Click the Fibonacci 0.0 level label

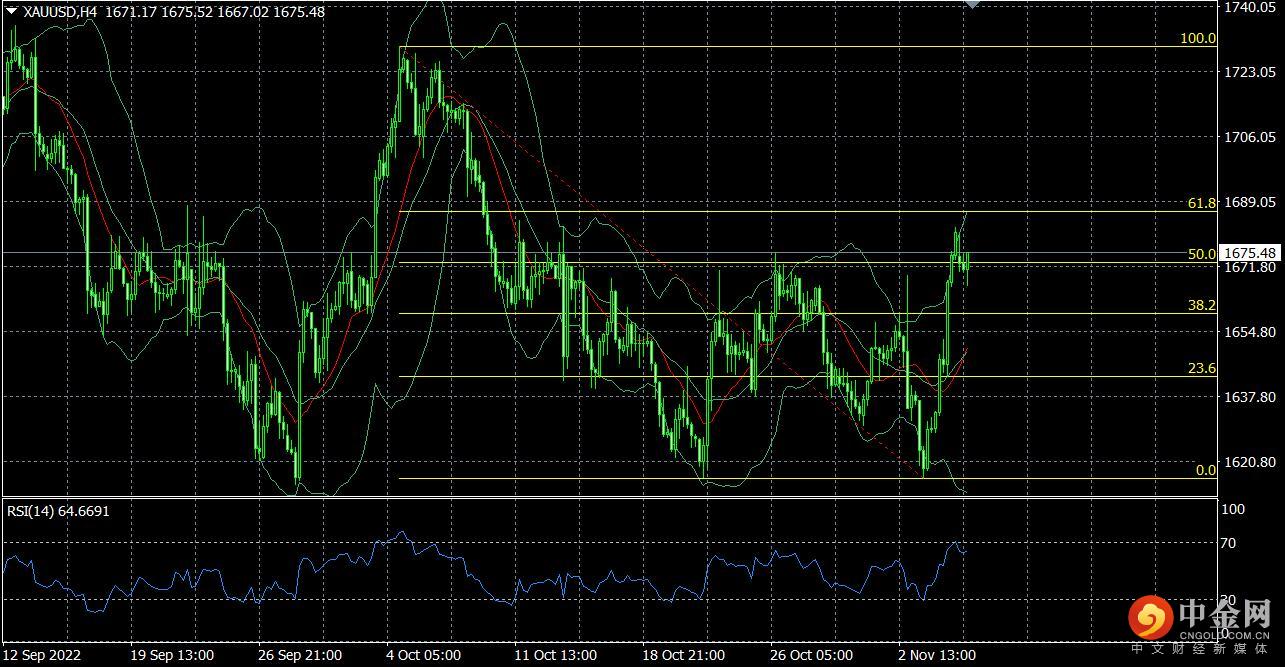(x=1206, y=470)
